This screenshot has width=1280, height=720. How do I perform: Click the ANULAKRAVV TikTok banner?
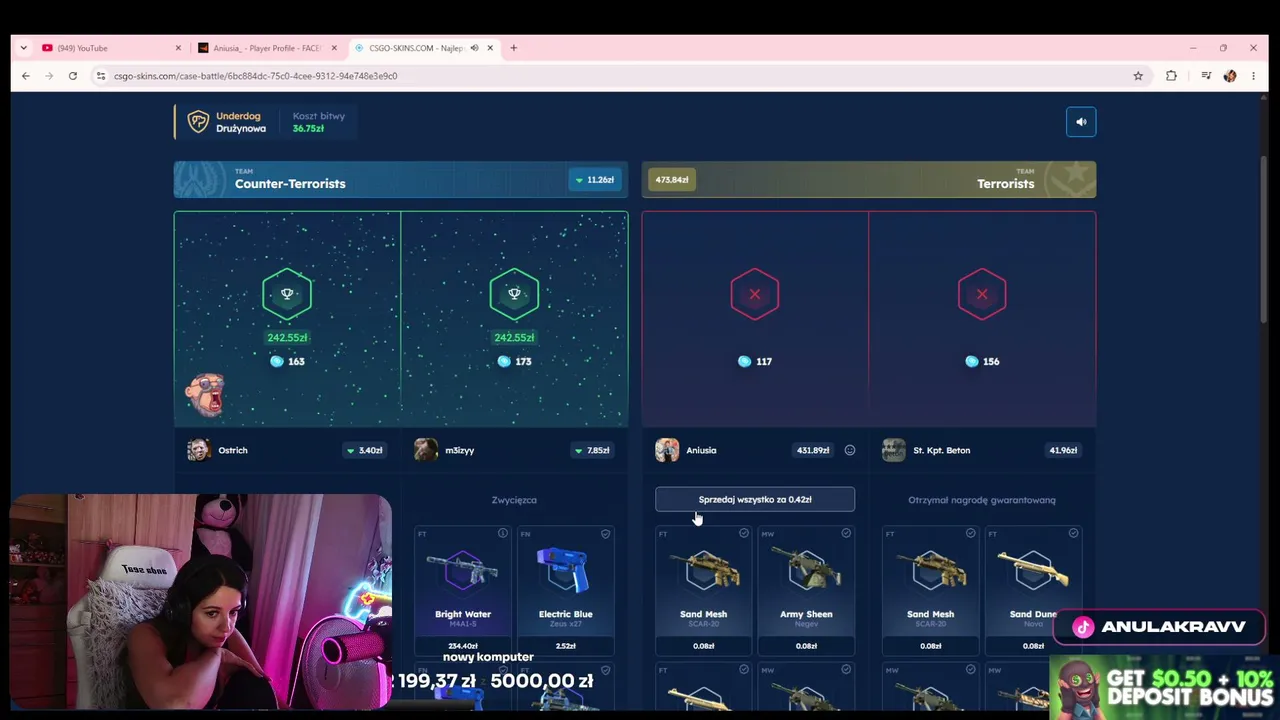pyautogui.click(x=1159, y=627)
